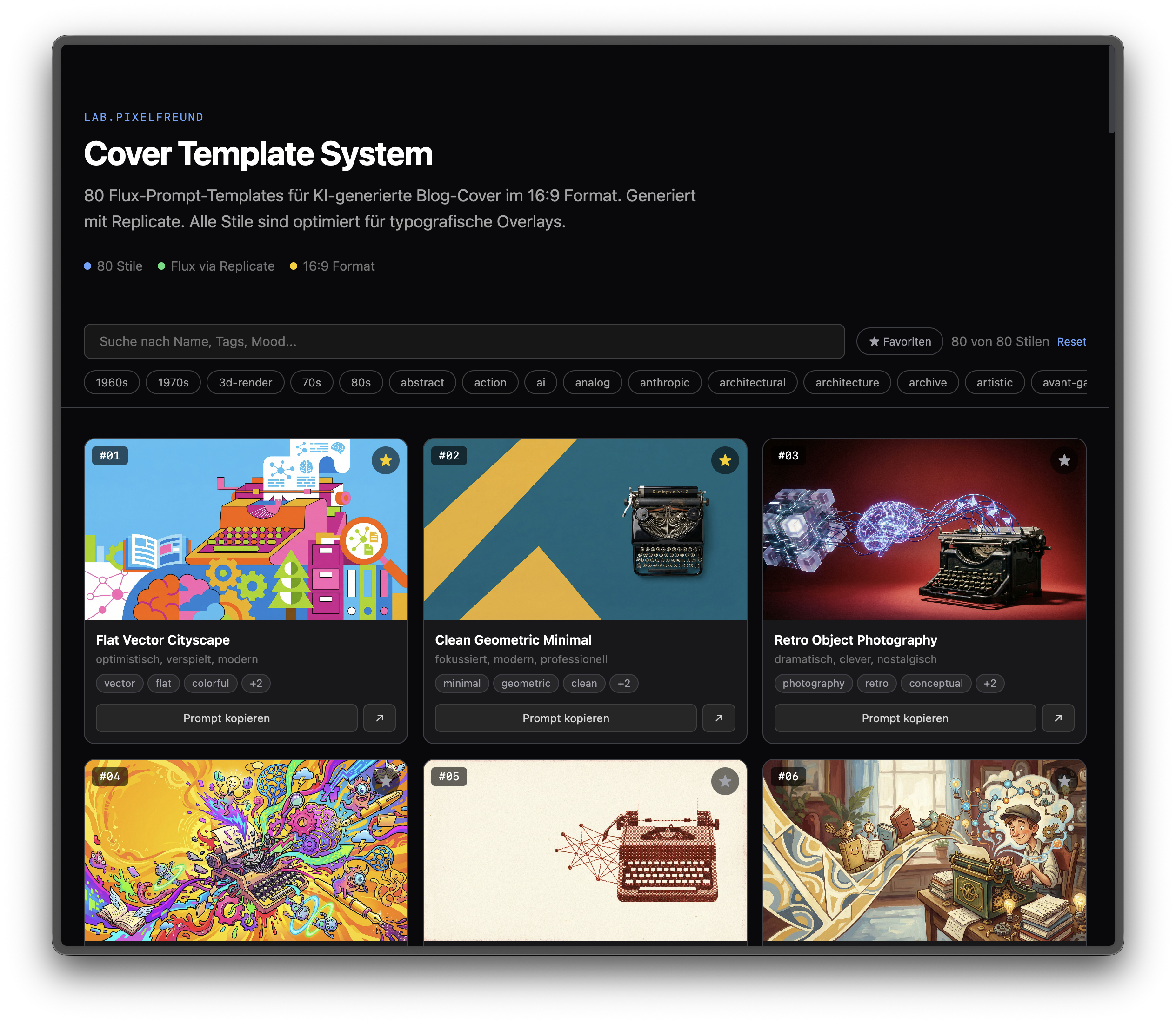The image size is (1176, 1024).
Task: Expand +2 tags on Retro Object Photography
Action: 989,684
